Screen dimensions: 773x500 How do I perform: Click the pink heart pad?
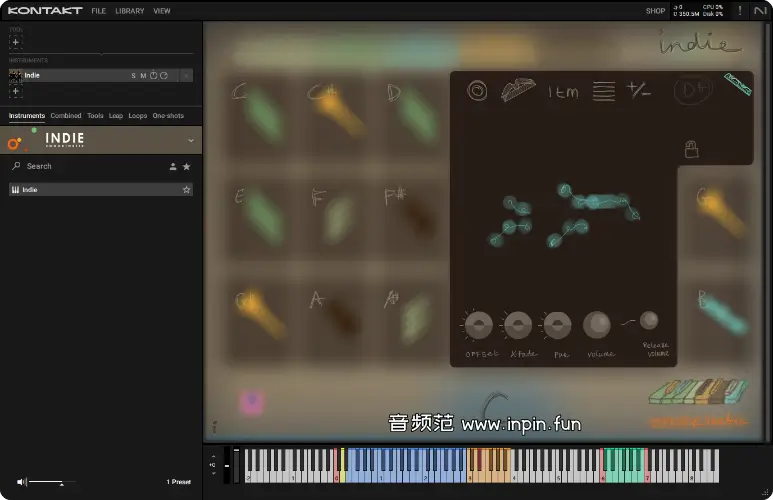click(252, 402)
